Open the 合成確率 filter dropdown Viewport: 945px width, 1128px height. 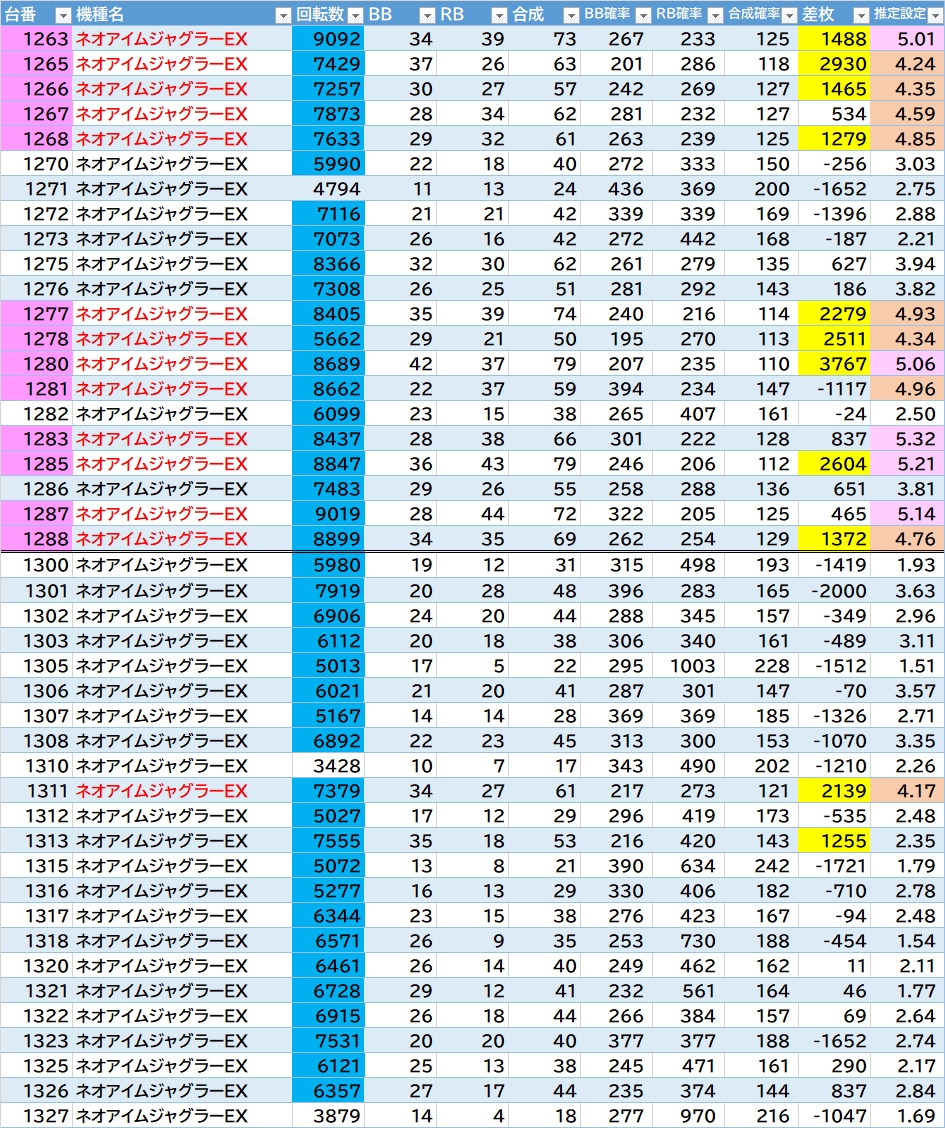click(787, 15)
